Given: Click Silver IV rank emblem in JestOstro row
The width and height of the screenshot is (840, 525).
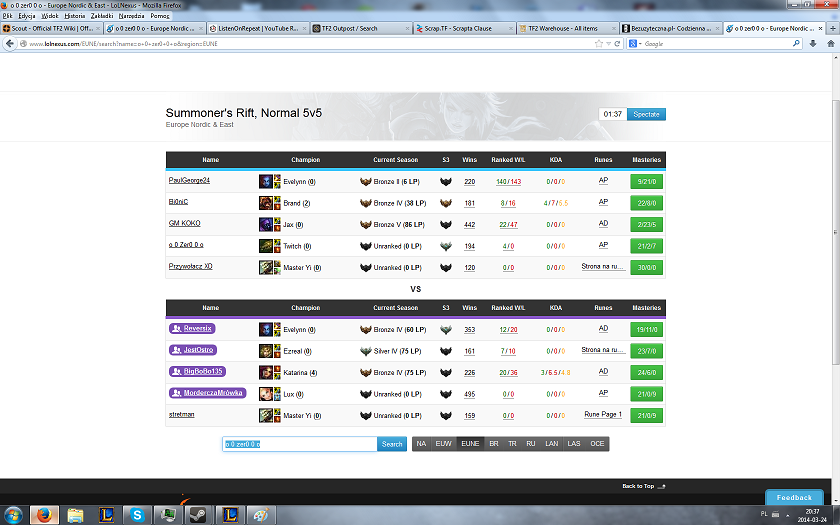Looking at the screenshot, I should coord(366,351).
